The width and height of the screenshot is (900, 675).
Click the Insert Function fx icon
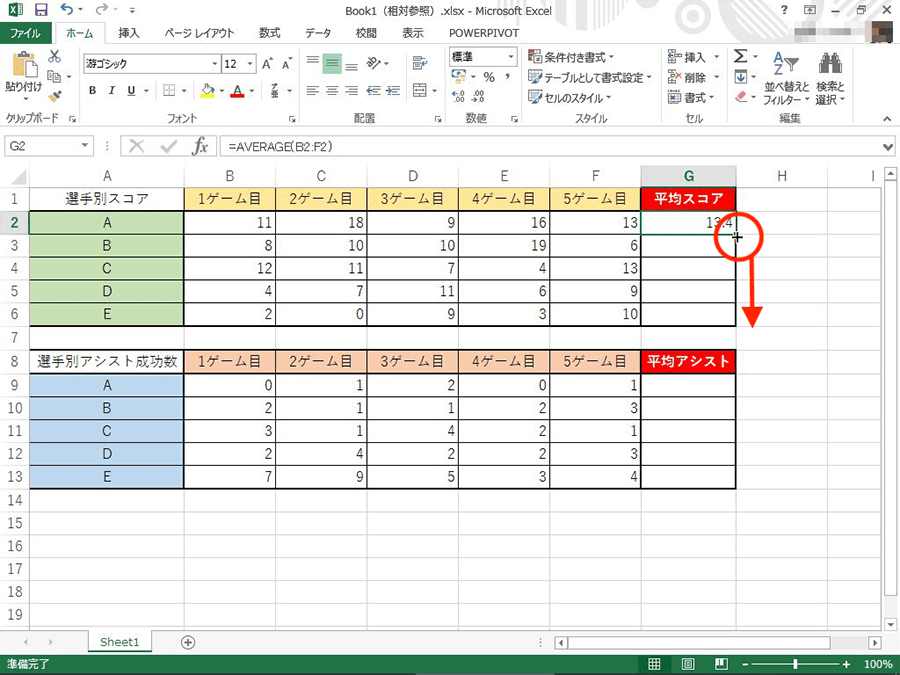(x=200, y=146)
